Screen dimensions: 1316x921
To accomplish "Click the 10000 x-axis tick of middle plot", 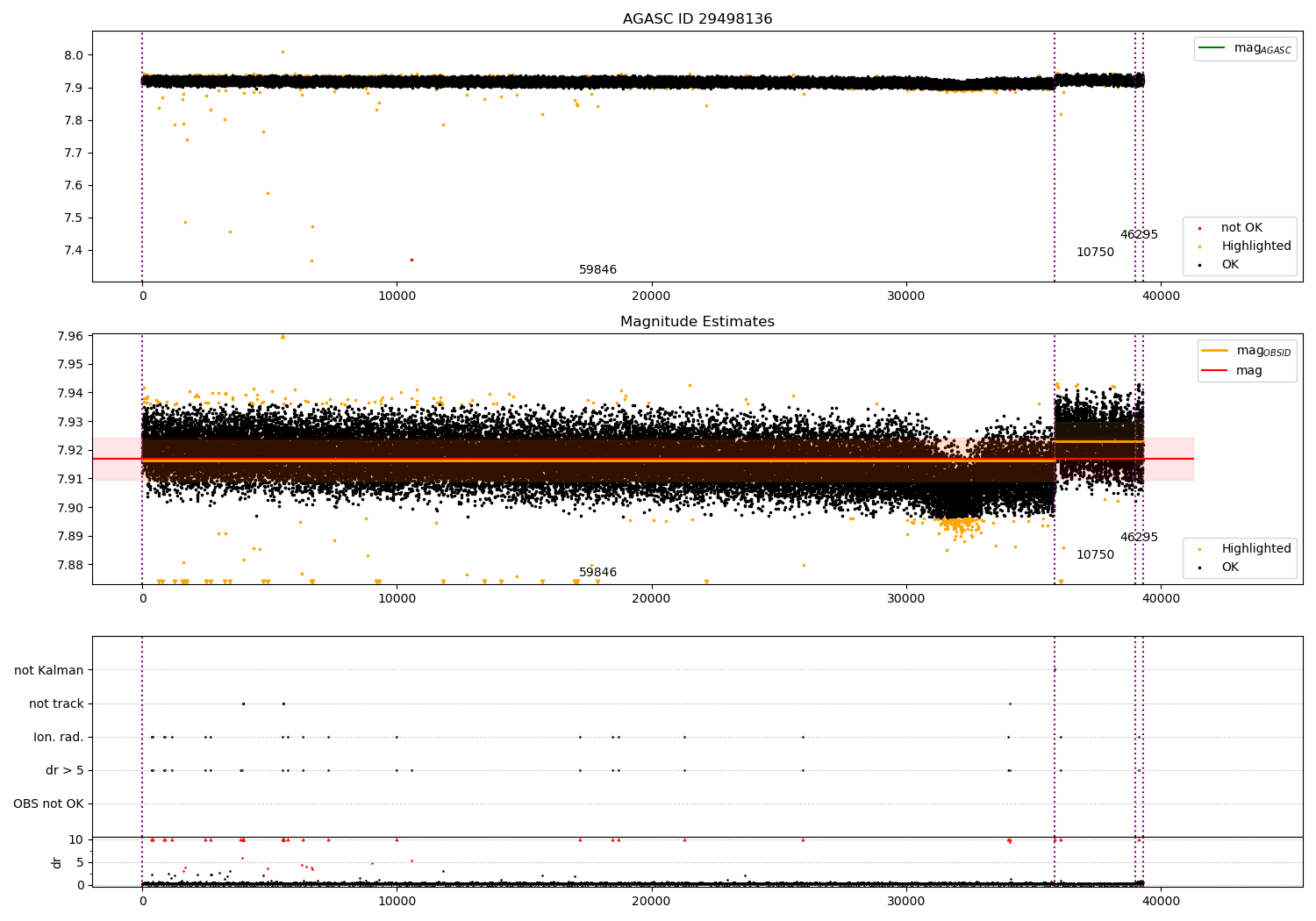I will tap(397, 599).
